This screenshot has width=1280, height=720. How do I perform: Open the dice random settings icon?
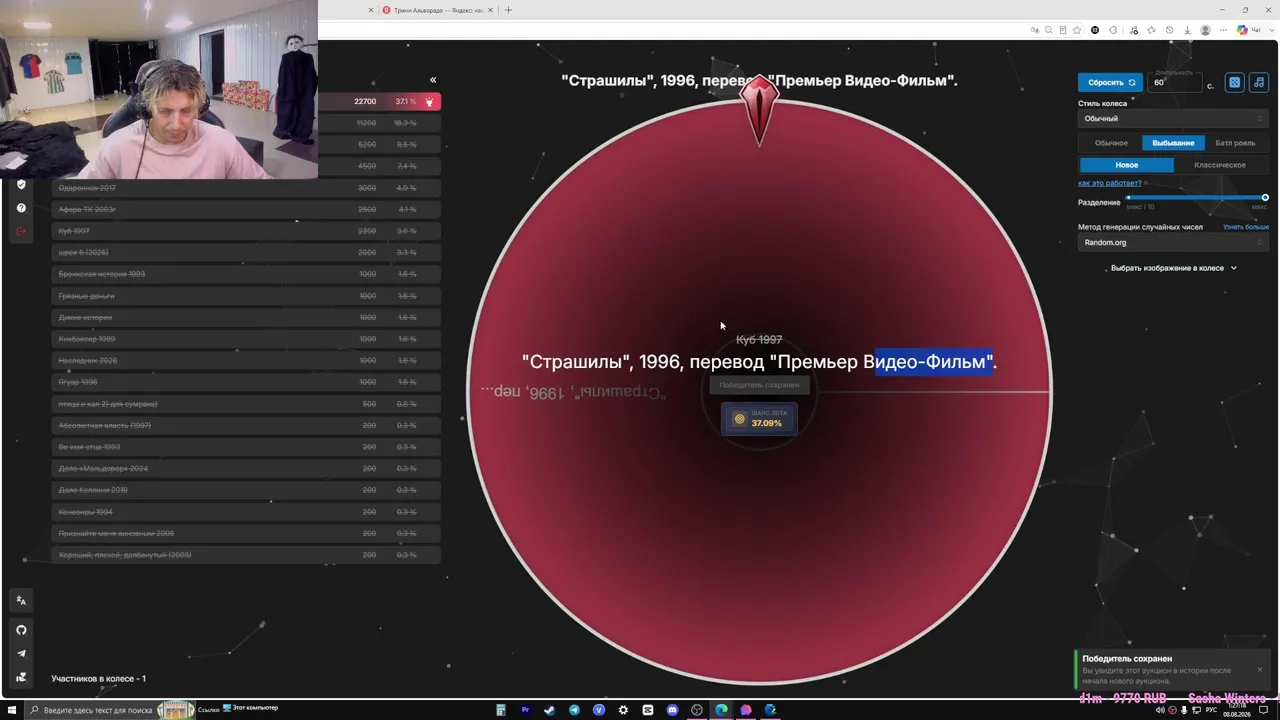(1235, 82)
